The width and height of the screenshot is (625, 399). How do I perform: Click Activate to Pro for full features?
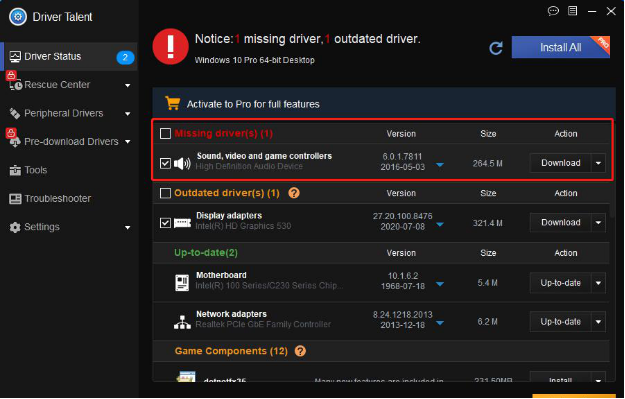pyautogui.click(x=253, y=104)
